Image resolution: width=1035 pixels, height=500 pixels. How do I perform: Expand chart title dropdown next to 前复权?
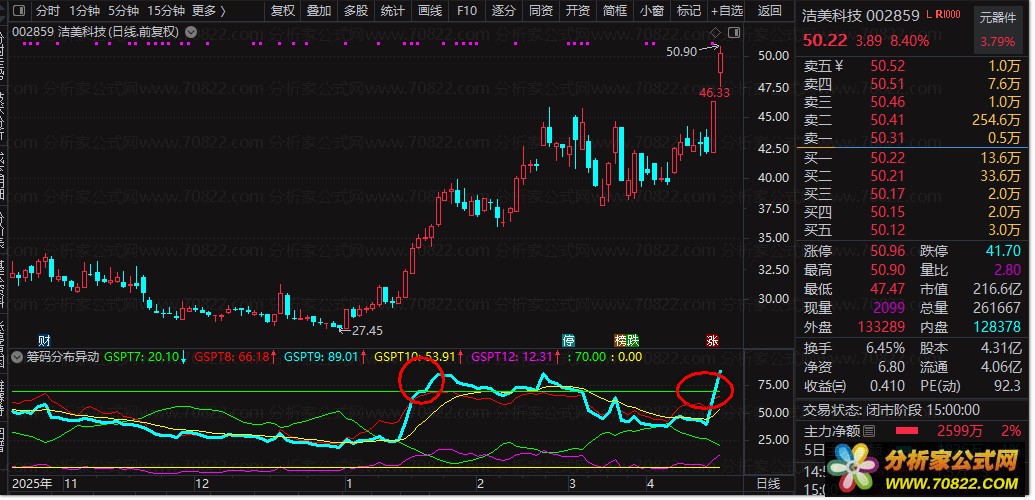coord(191,31)
